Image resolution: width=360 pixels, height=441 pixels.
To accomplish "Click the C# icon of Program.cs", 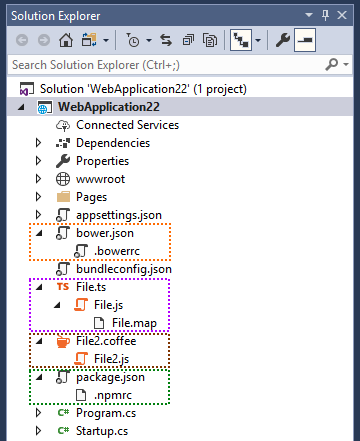I will tap(63, 413).
